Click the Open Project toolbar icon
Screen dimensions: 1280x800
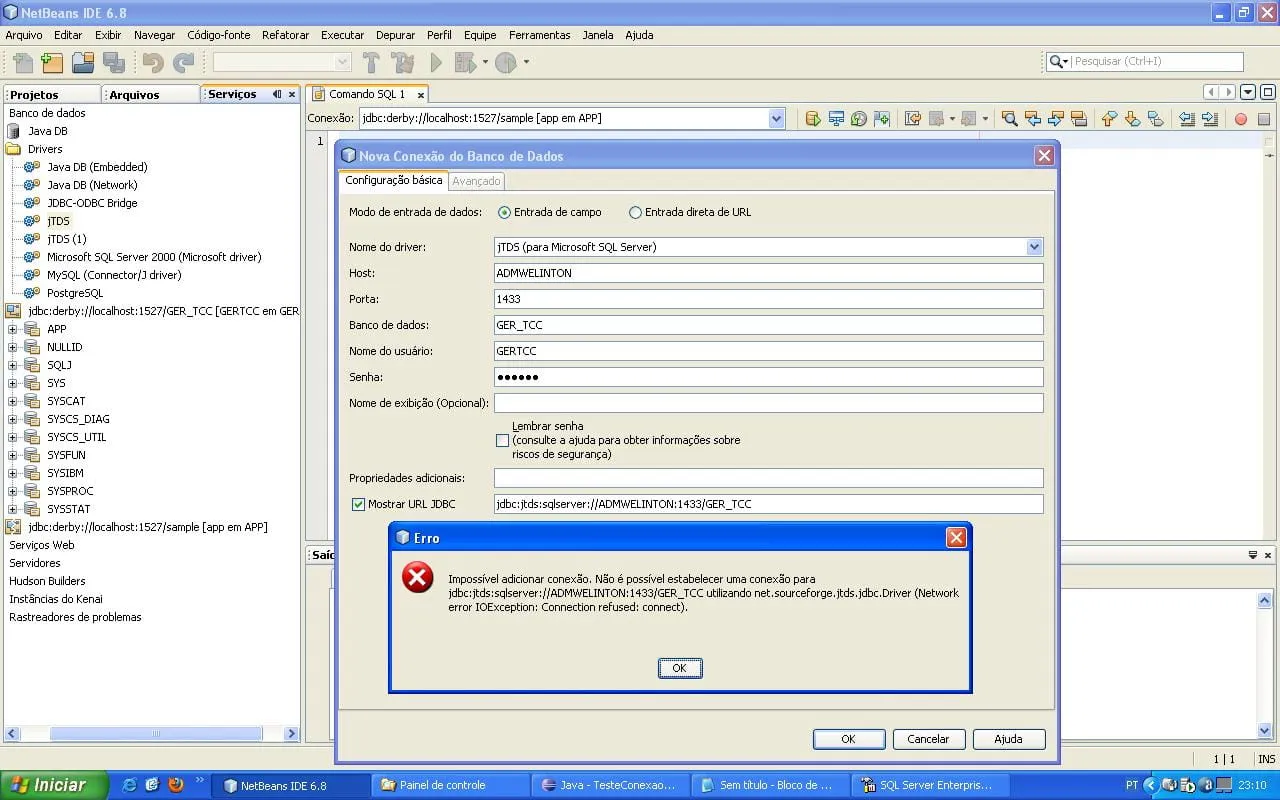(83, 63)
